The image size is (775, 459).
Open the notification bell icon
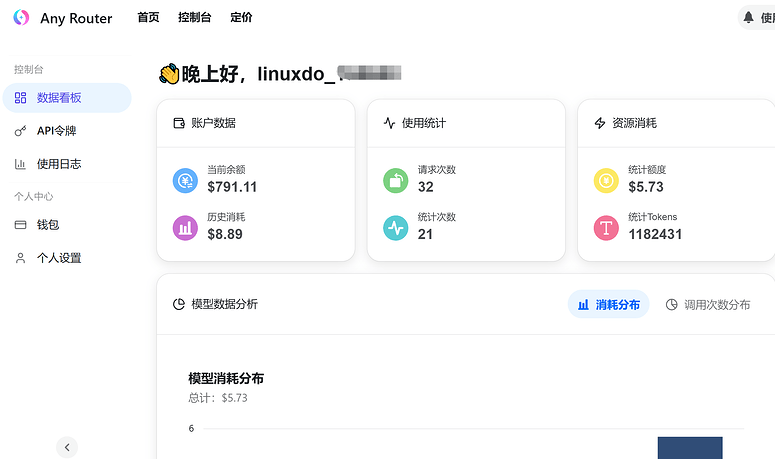(748, 18)
